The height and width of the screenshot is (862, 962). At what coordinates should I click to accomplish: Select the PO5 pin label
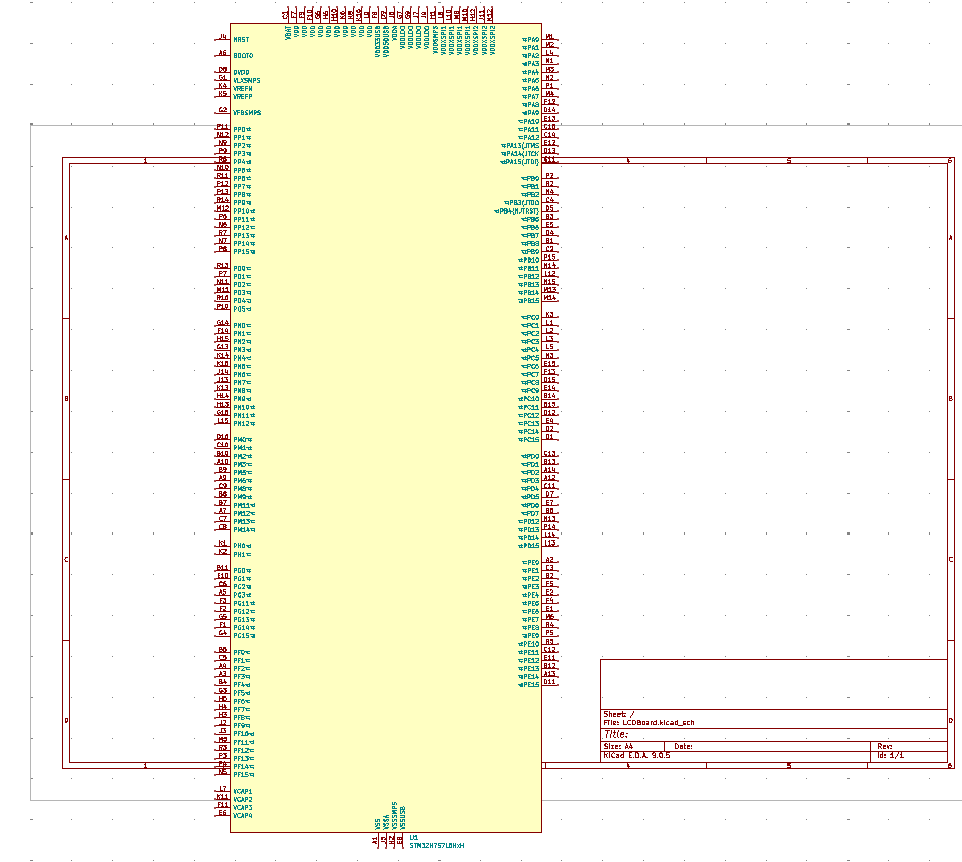[240, 309]
